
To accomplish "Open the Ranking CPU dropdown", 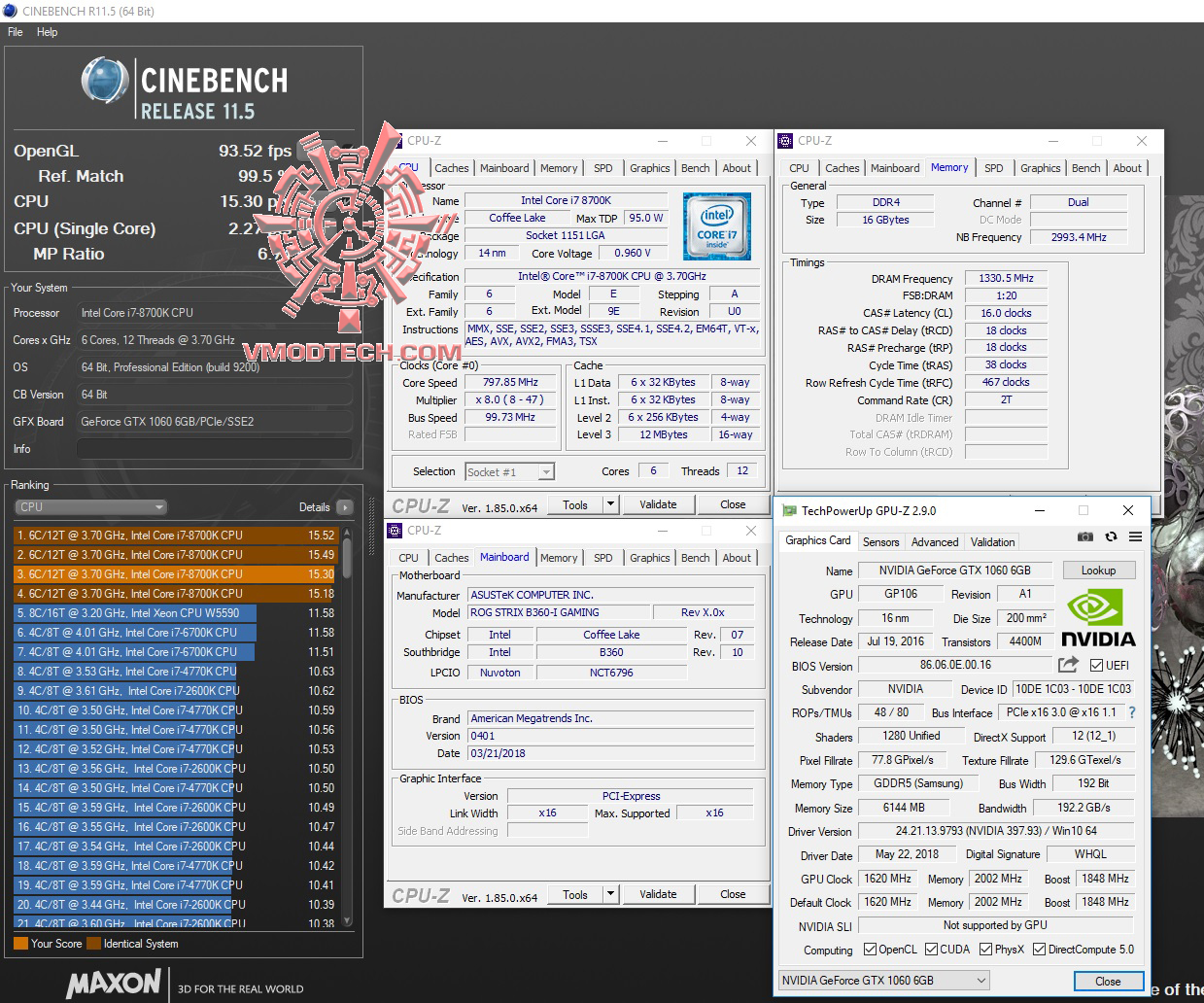I will [91, 507].
